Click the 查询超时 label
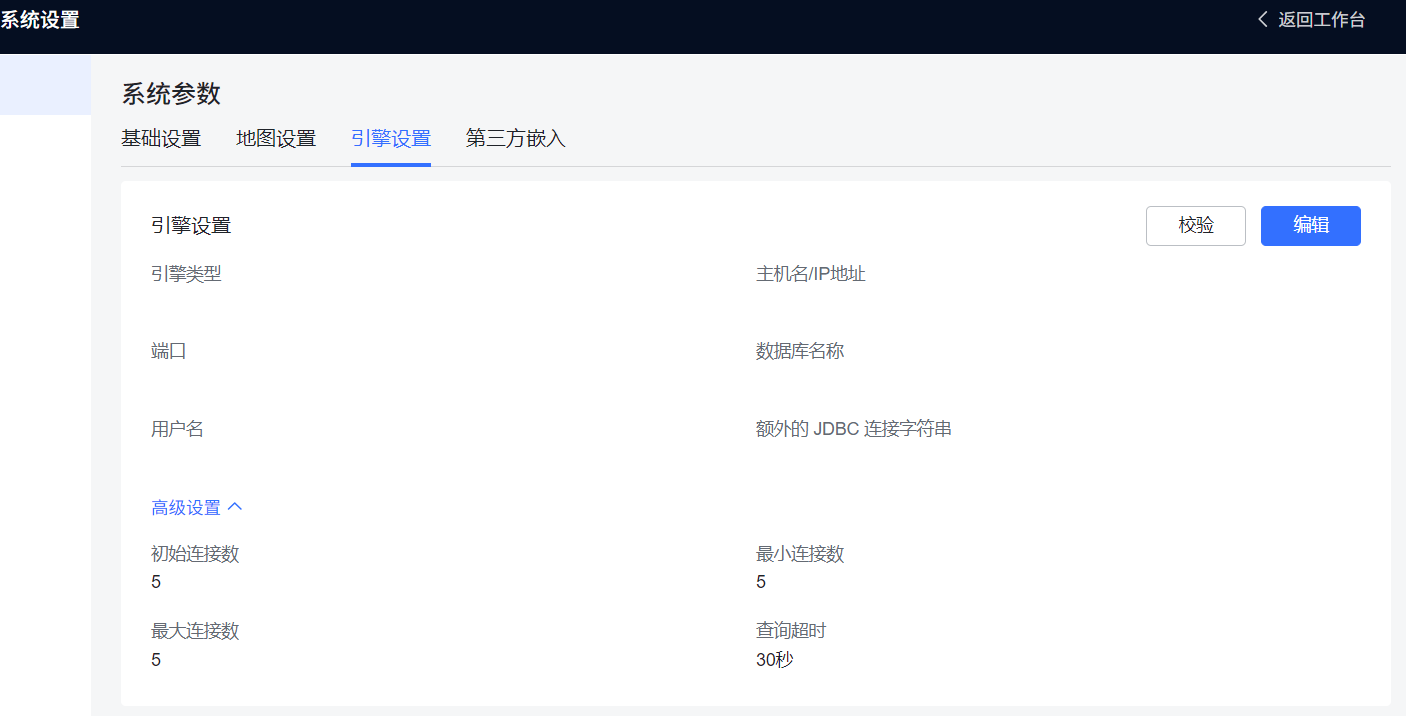This screenshot has width=1406, height=716. point(791,631)
